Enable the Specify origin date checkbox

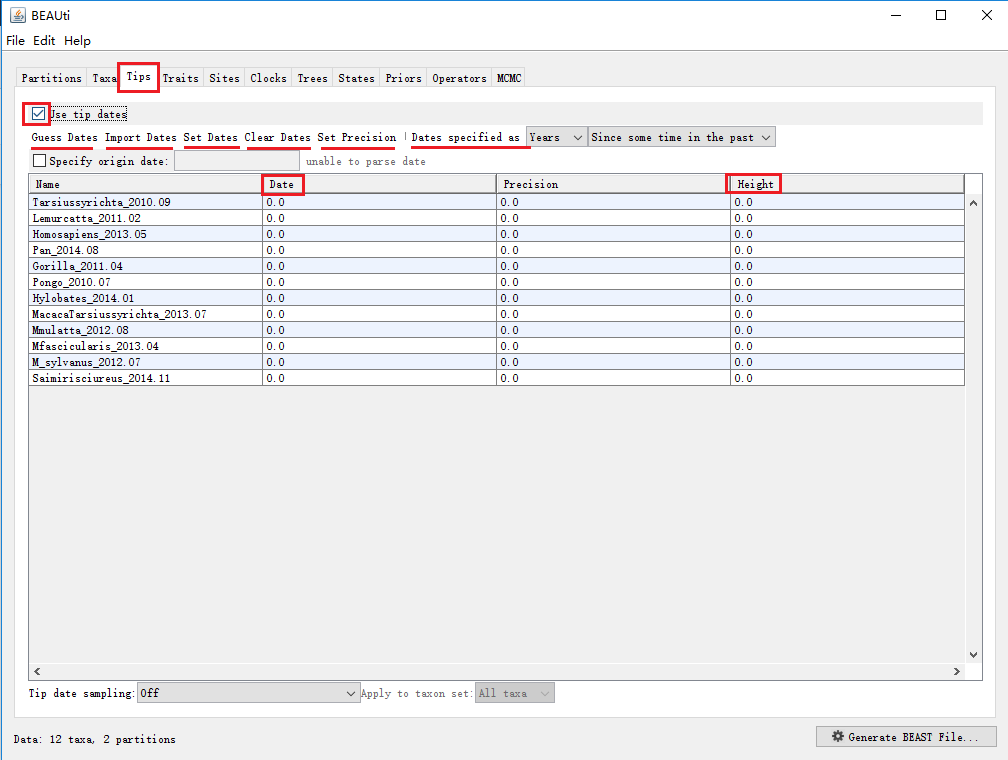(x=39, y=160)
